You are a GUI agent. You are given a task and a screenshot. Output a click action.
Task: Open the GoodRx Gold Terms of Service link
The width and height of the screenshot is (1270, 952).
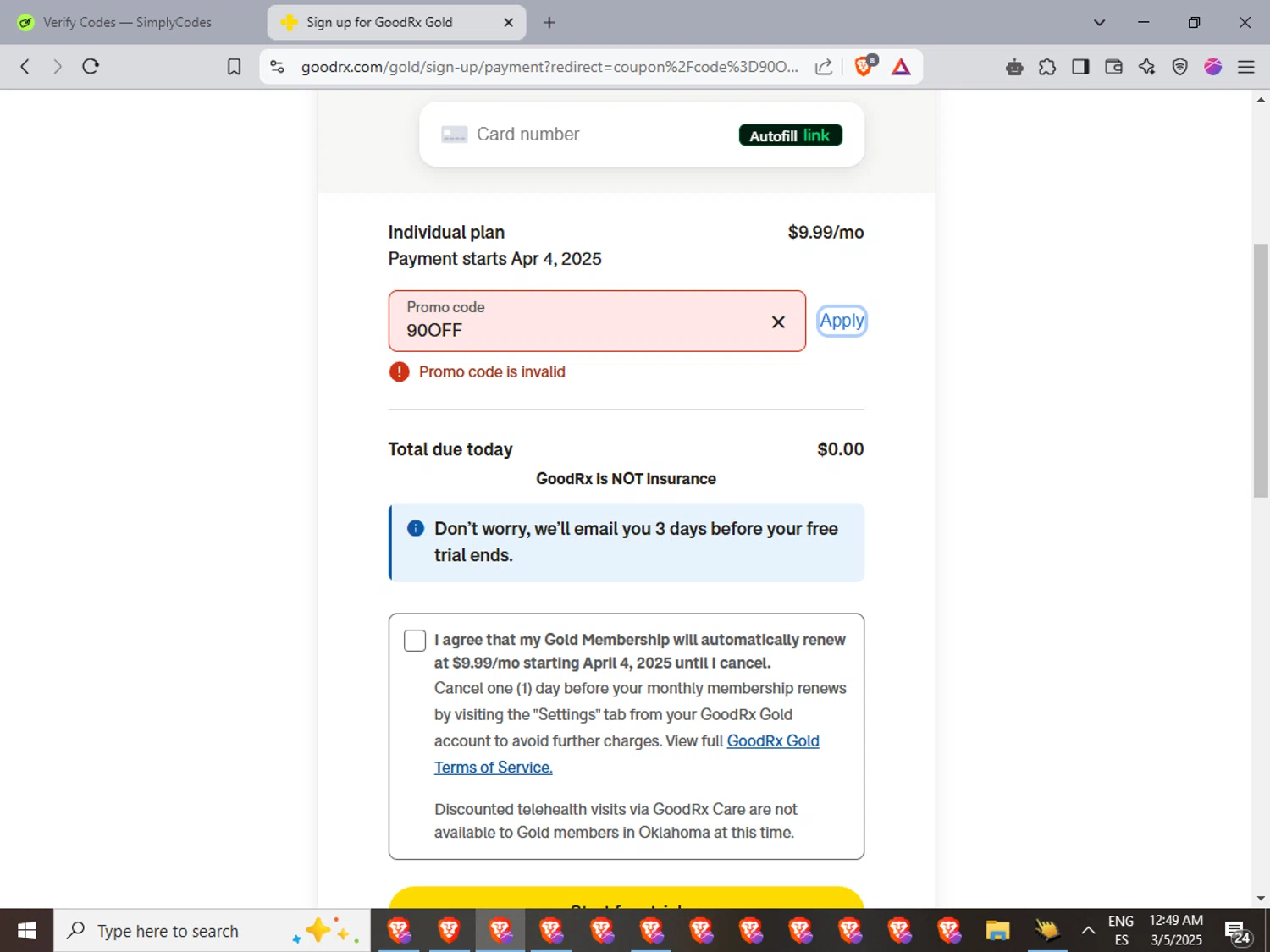(x=627, y=754)
